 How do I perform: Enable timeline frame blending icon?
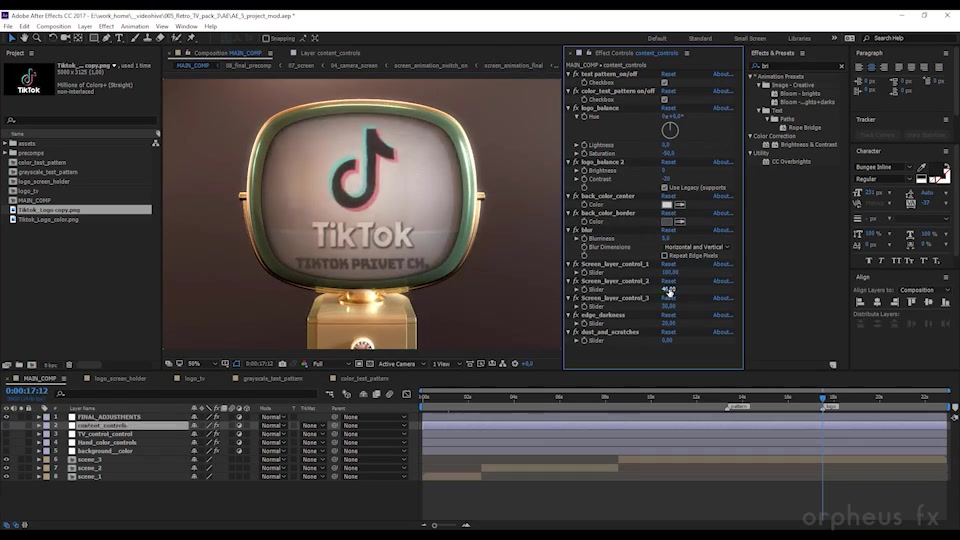point(377,394)
